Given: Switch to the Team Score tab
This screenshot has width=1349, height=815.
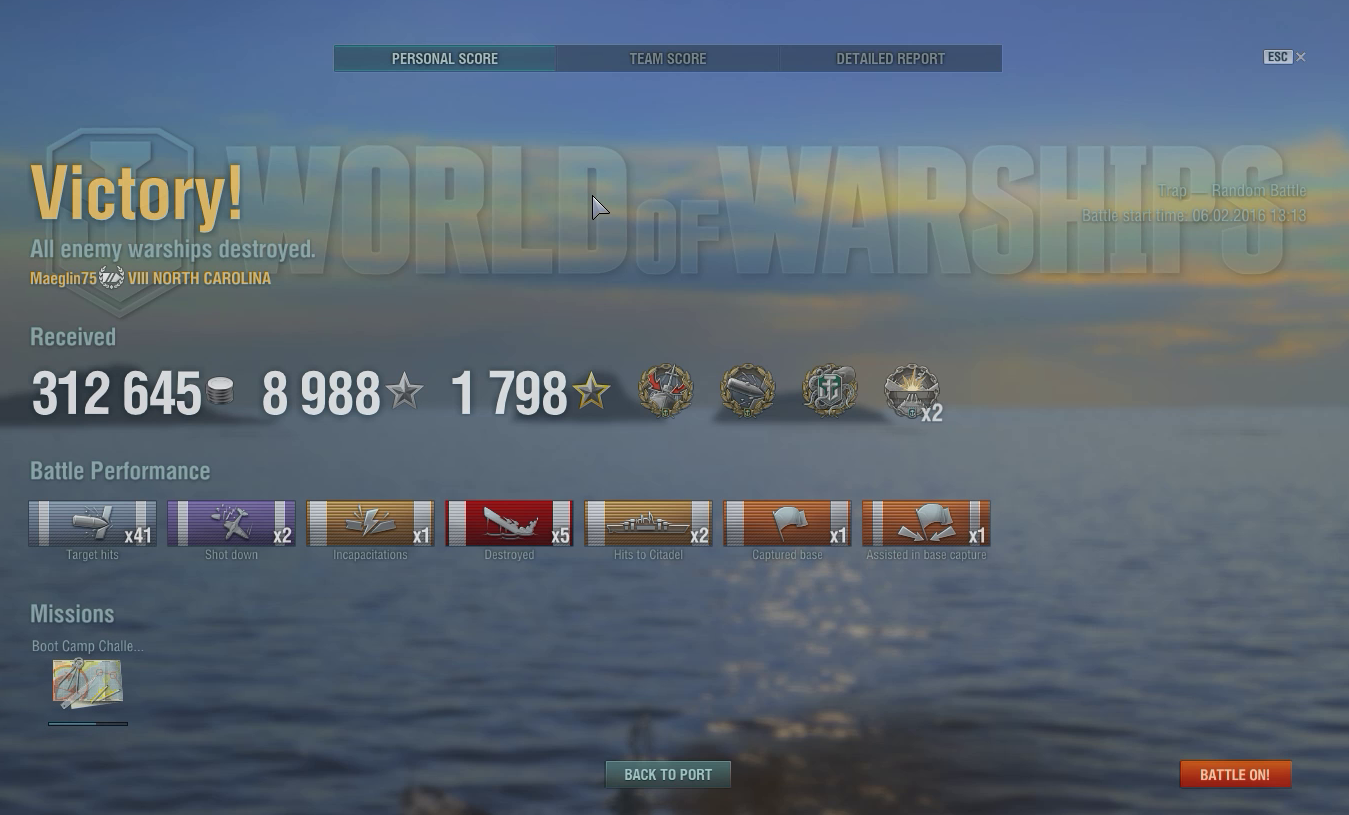Looking at the screenshot, I should click(668, 59).
